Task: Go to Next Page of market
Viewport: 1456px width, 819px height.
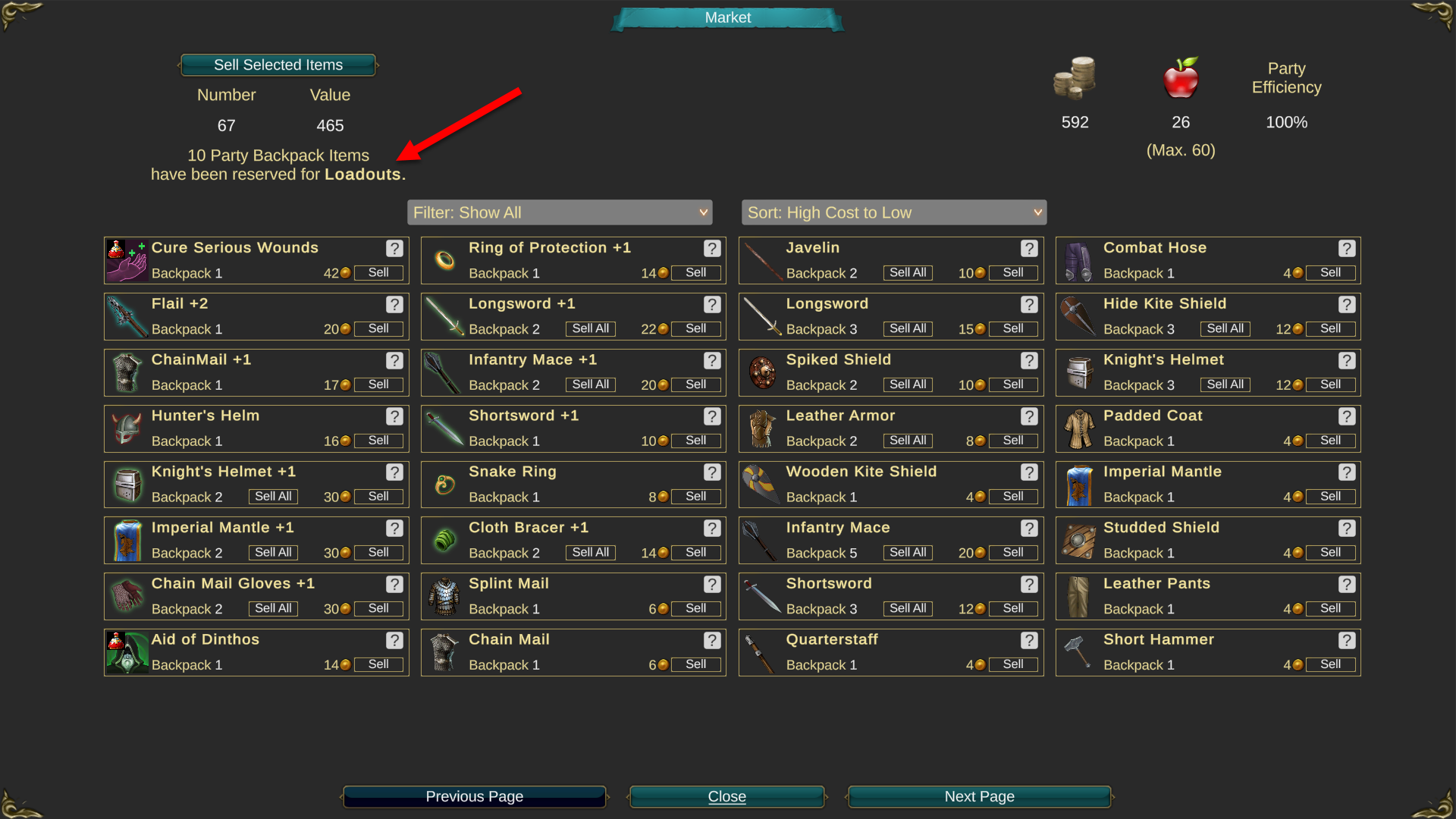Action: pos(979,796)
